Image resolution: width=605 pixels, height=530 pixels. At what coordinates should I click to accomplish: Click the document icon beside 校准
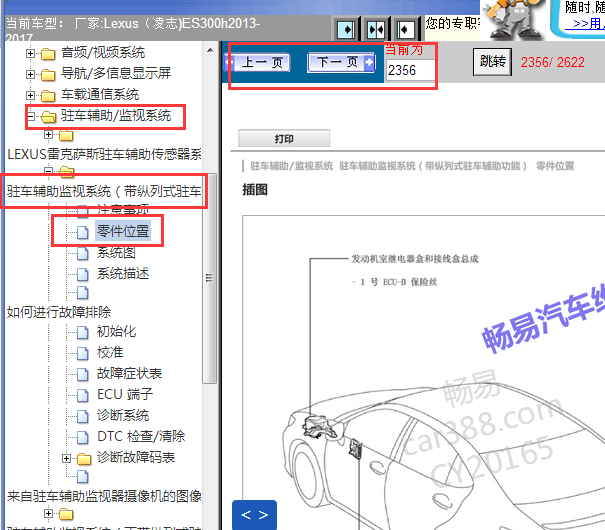pyautogui.click(x=82, y=353)
